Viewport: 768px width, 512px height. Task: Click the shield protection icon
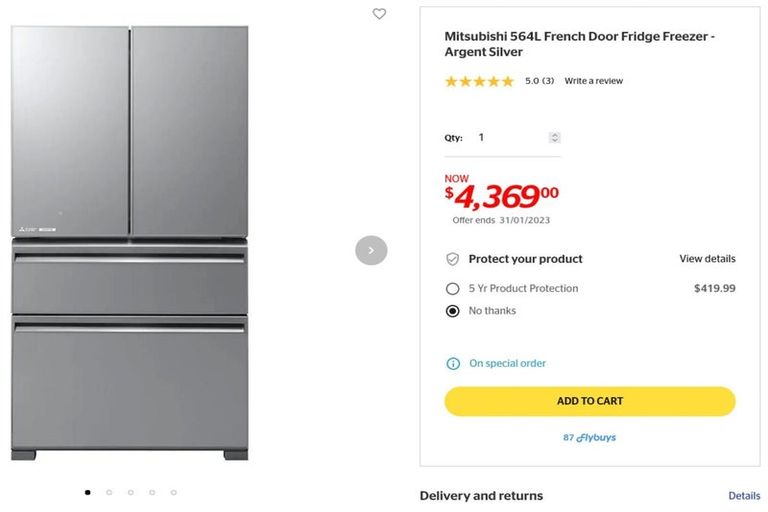click(453, 259)
